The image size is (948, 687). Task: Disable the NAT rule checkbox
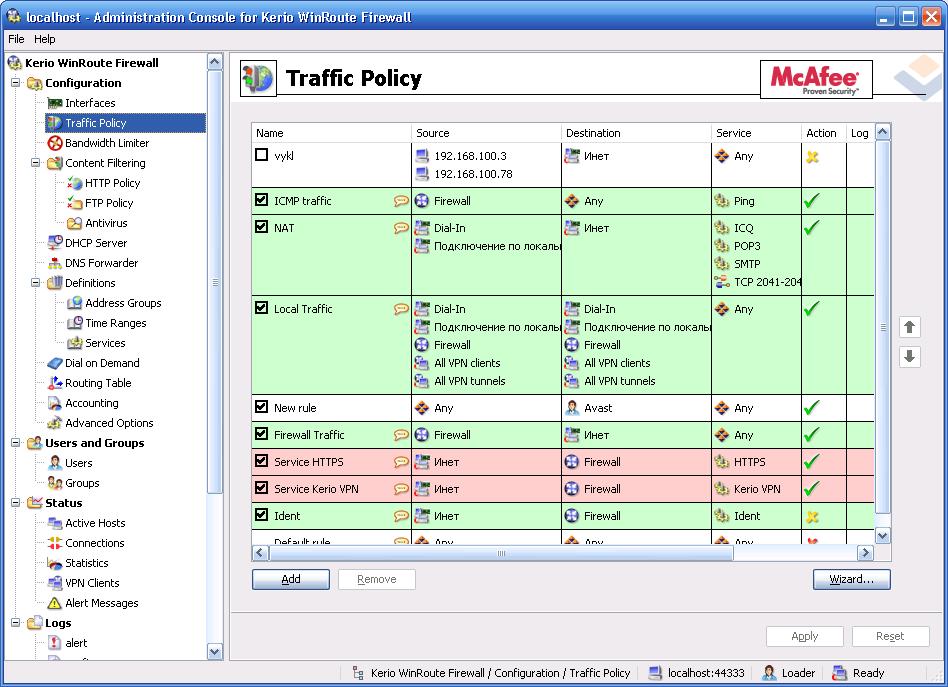261,227
